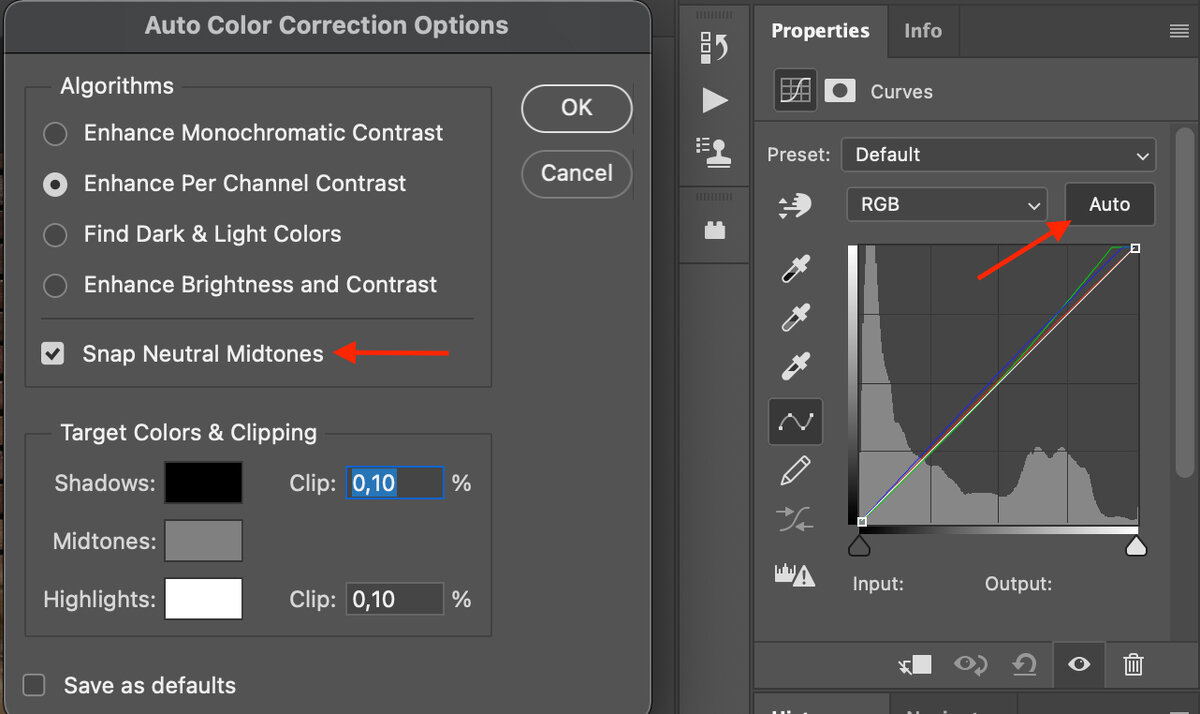The height and width of the screenshot is (714, 1200).
Task: Select the pencil to draw curve freehand
Action: pyautogui.click(x=794, y=470)
